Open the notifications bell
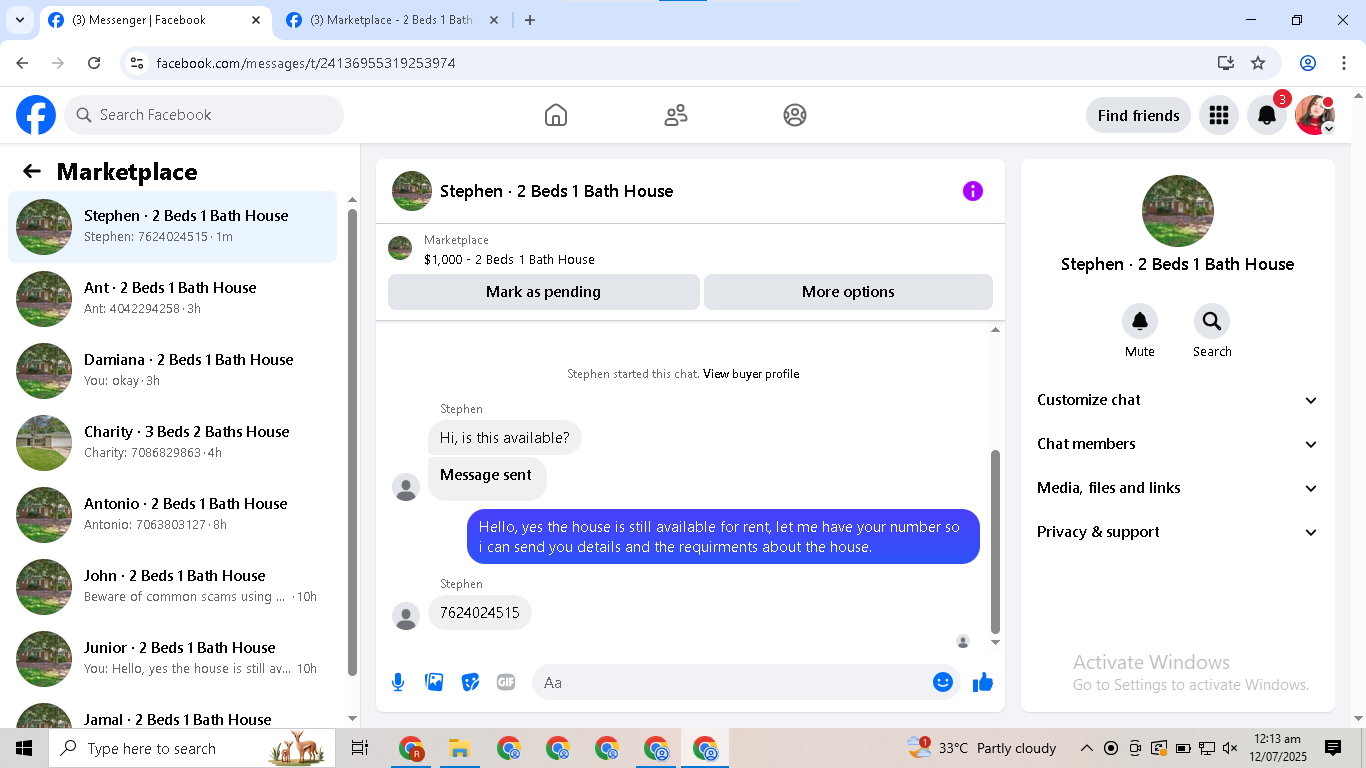Viewport: 1366px width, 768px height. coord(1267,115)
